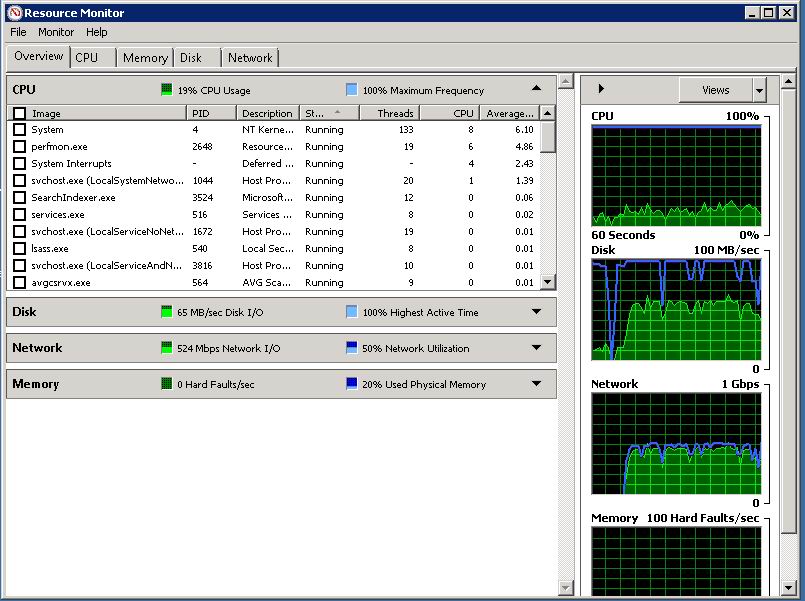Click the green Disk I/O indicator icon
Image resolution: width=805 pixels, height=601 pixels.
click(166, 312)
